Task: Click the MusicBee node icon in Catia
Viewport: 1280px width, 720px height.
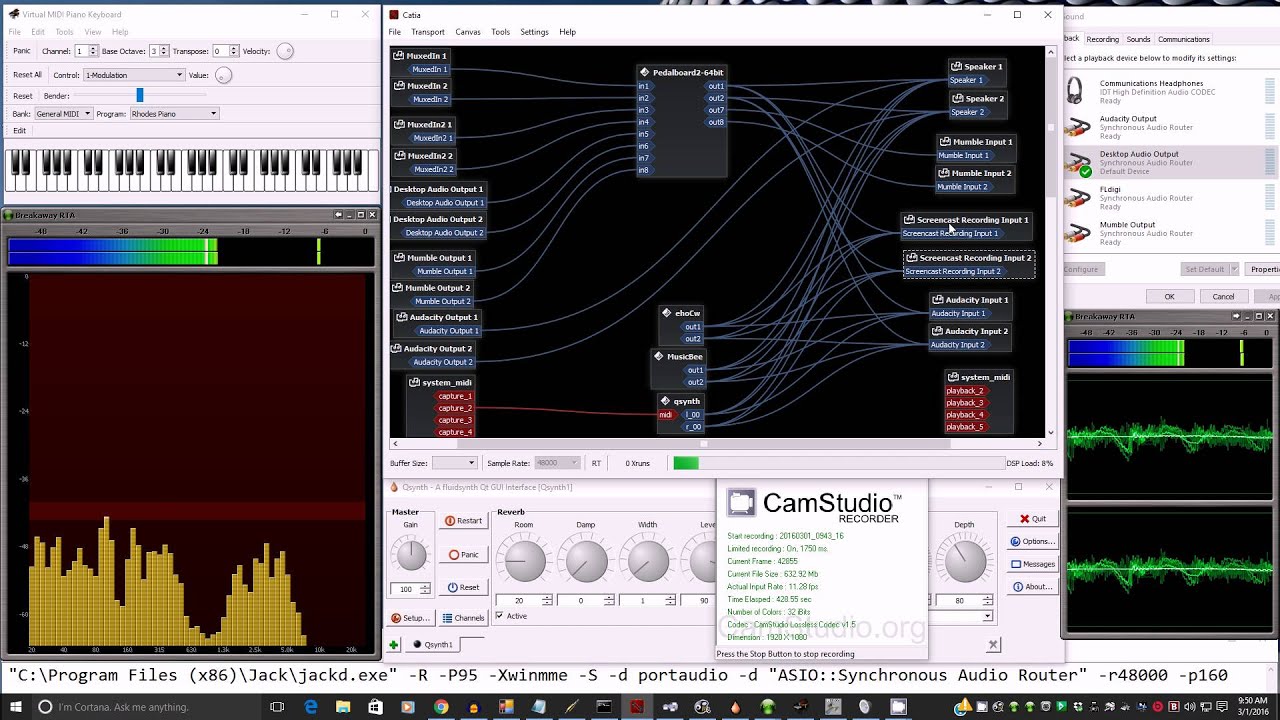Action: point(659,357)
